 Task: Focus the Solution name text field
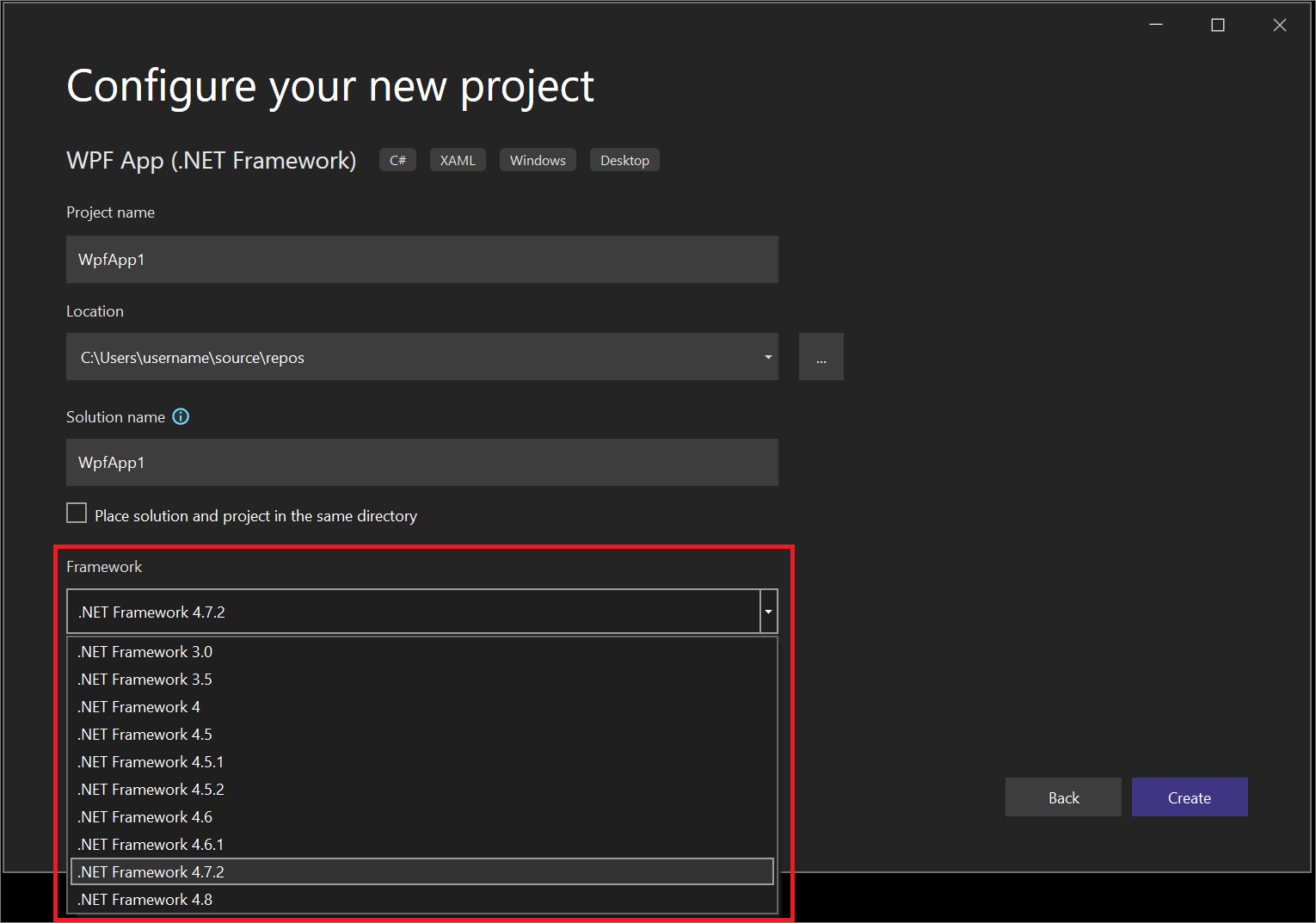[422, 462]
